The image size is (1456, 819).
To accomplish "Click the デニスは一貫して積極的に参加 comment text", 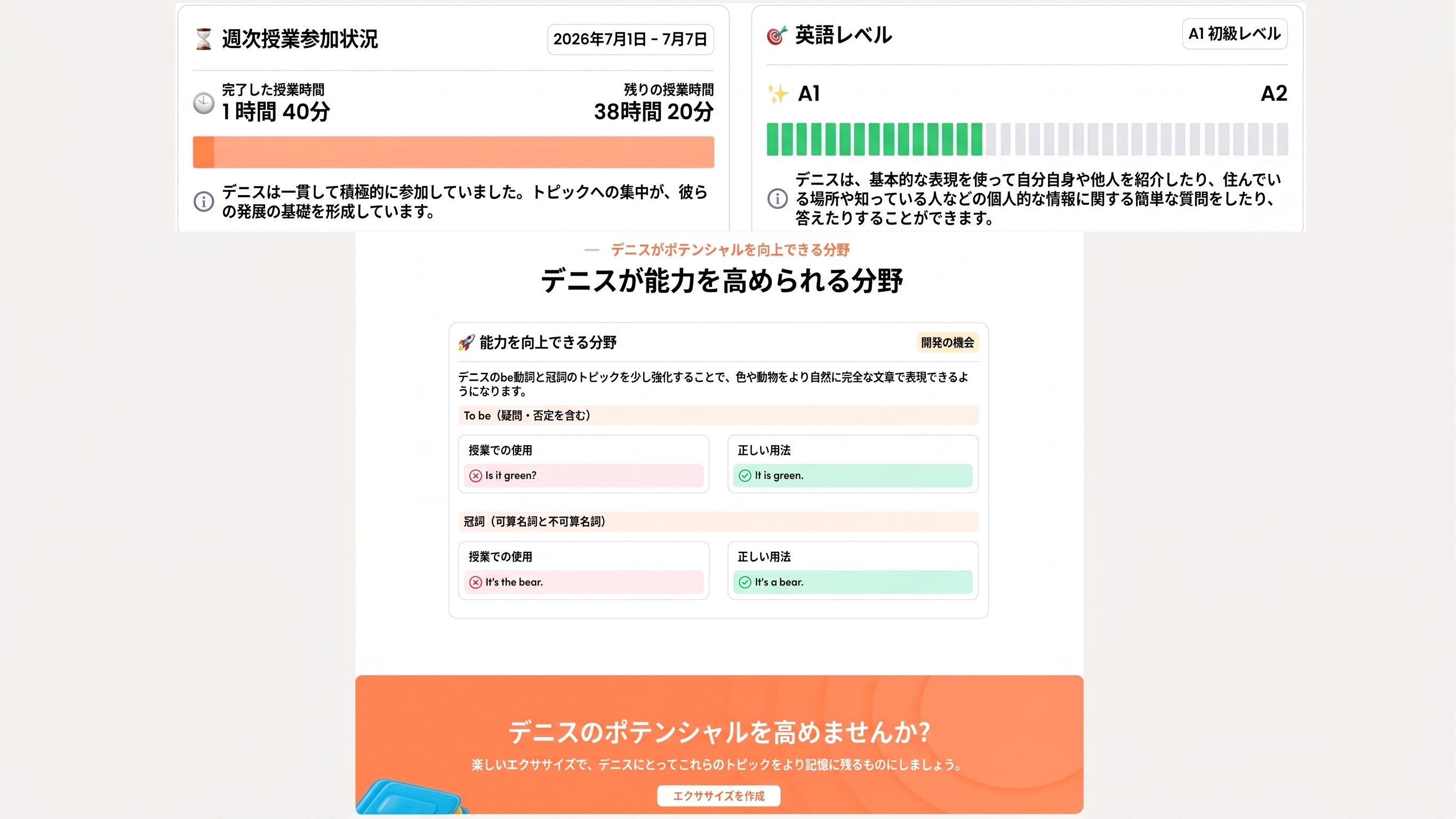I will 465,202.
